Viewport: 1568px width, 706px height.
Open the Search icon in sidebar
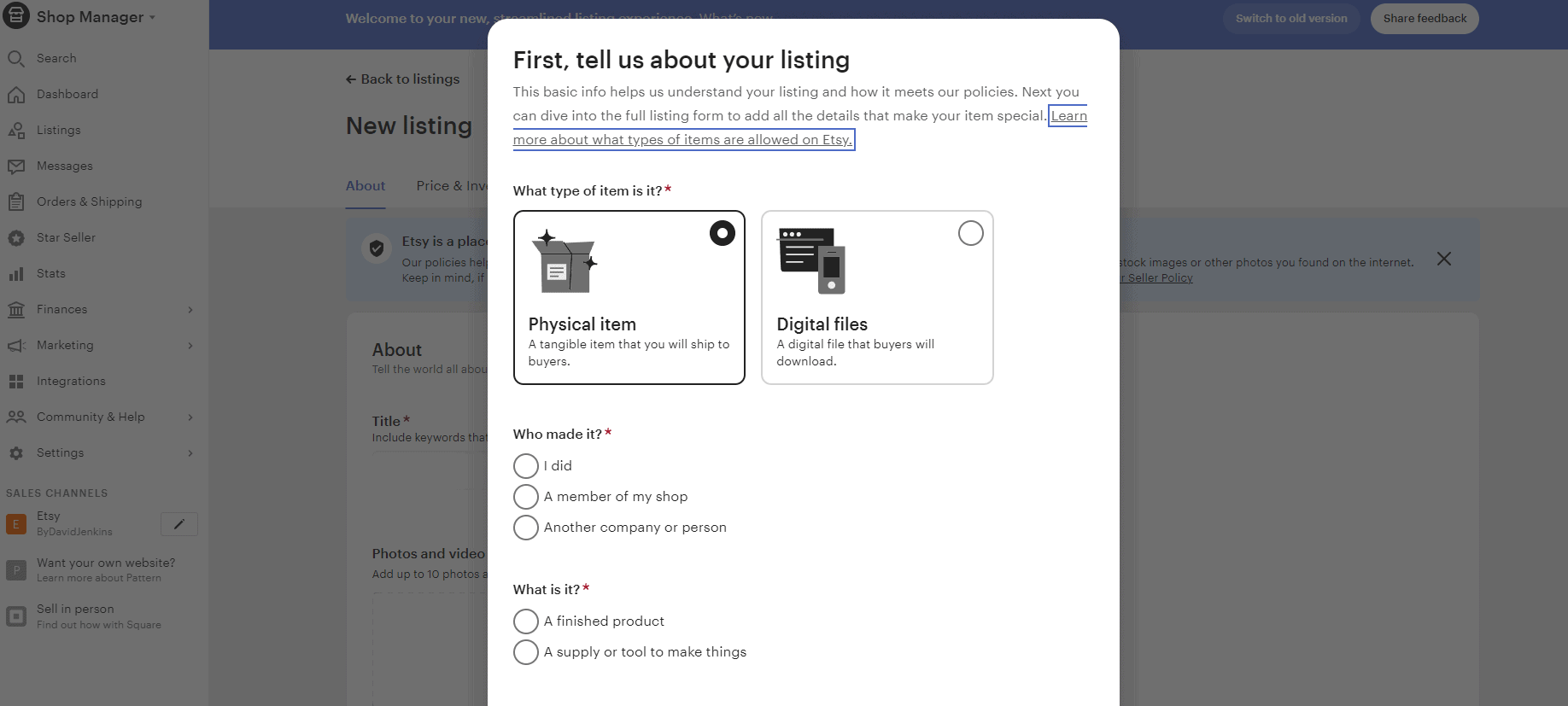click(15, 58)
